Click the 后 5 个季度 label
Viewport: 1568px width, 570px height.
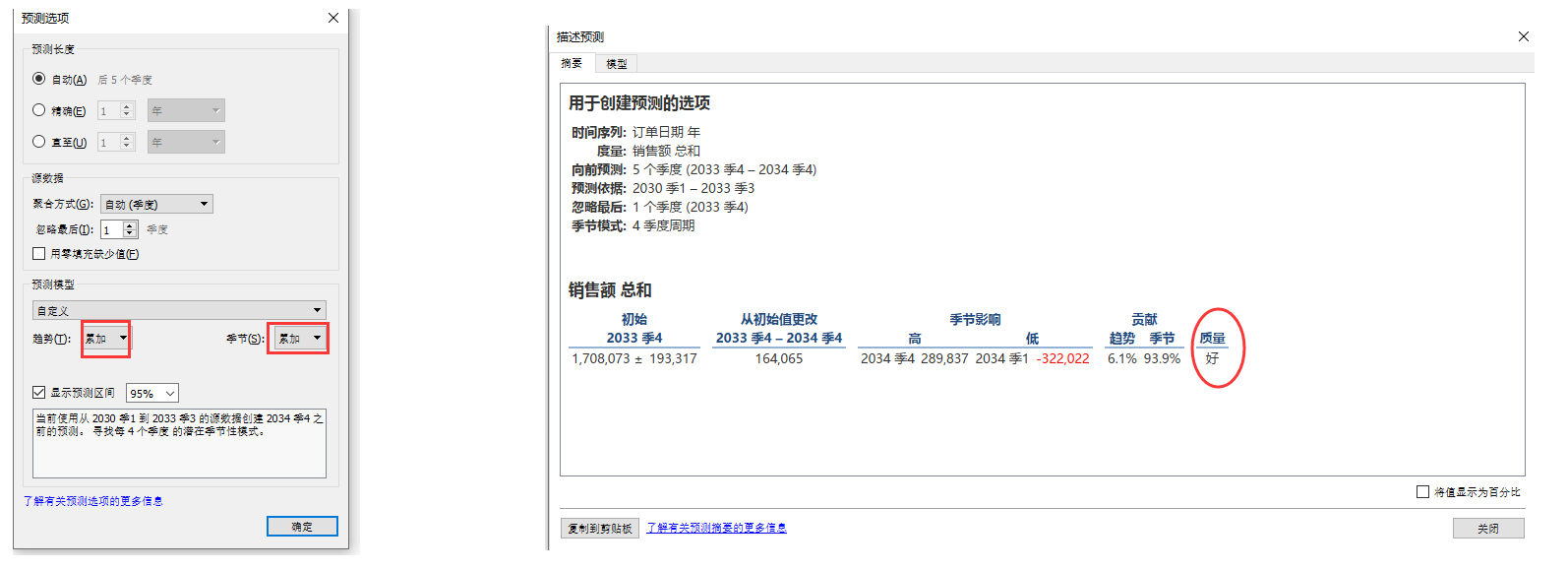125,80
